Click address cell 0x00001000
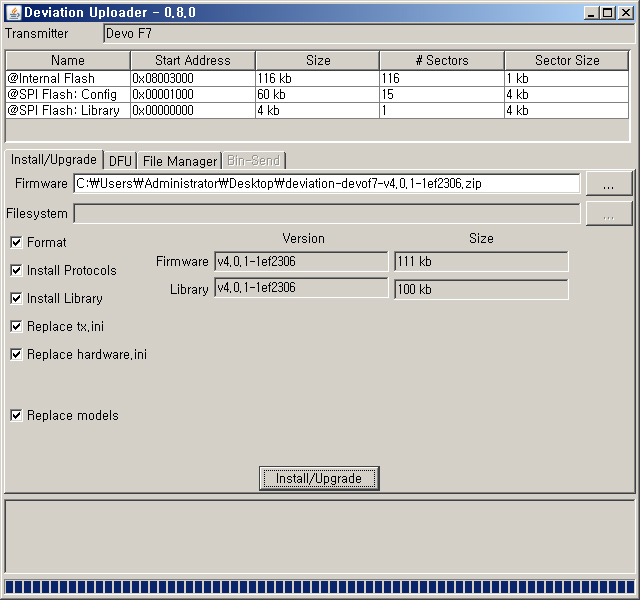 (193, 94)
